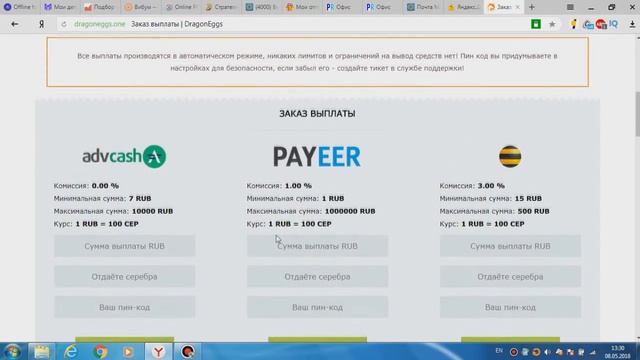Click the 'ЗАКАЗ ВЫПЛАТЫ' heading

point(317,114)
